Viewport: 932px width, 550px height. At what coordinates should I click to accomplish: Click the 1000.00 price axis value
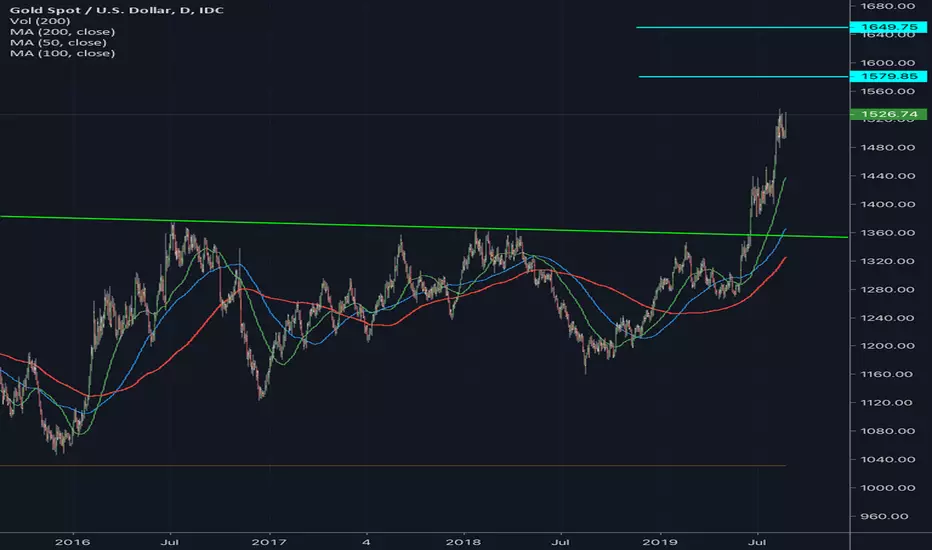888,488
